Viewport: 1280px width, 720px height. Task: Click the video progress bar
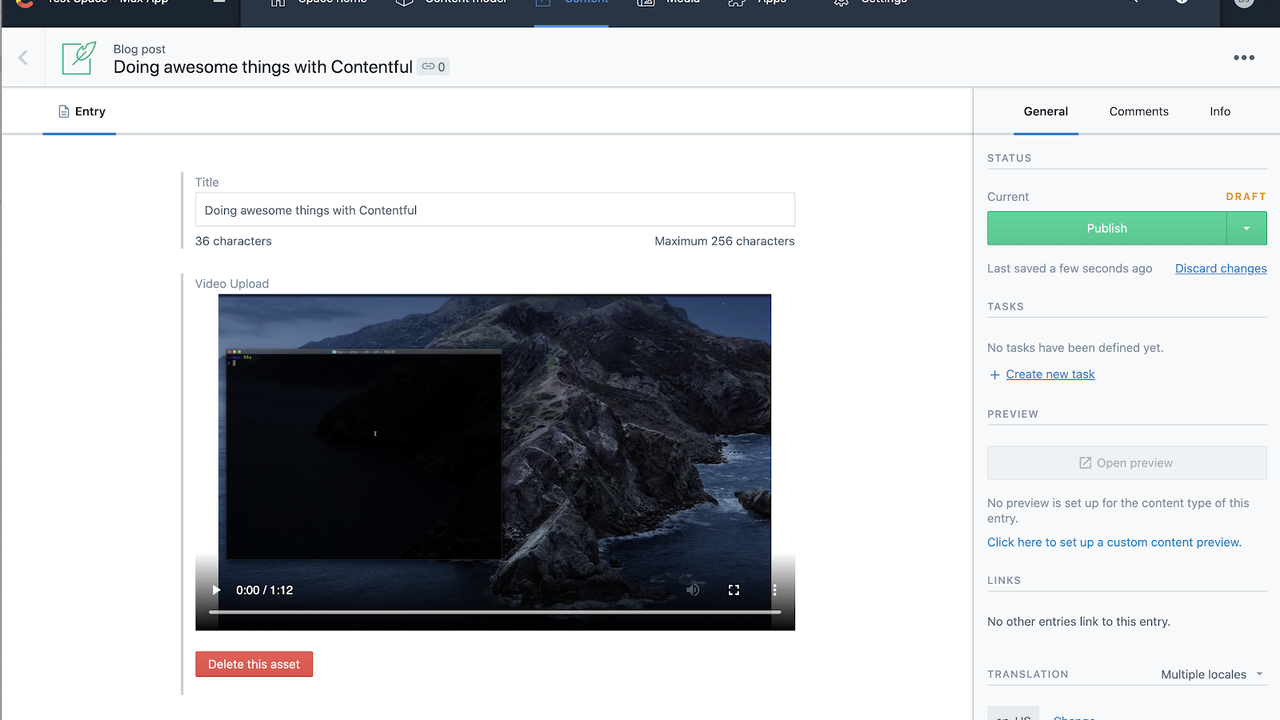494,611
